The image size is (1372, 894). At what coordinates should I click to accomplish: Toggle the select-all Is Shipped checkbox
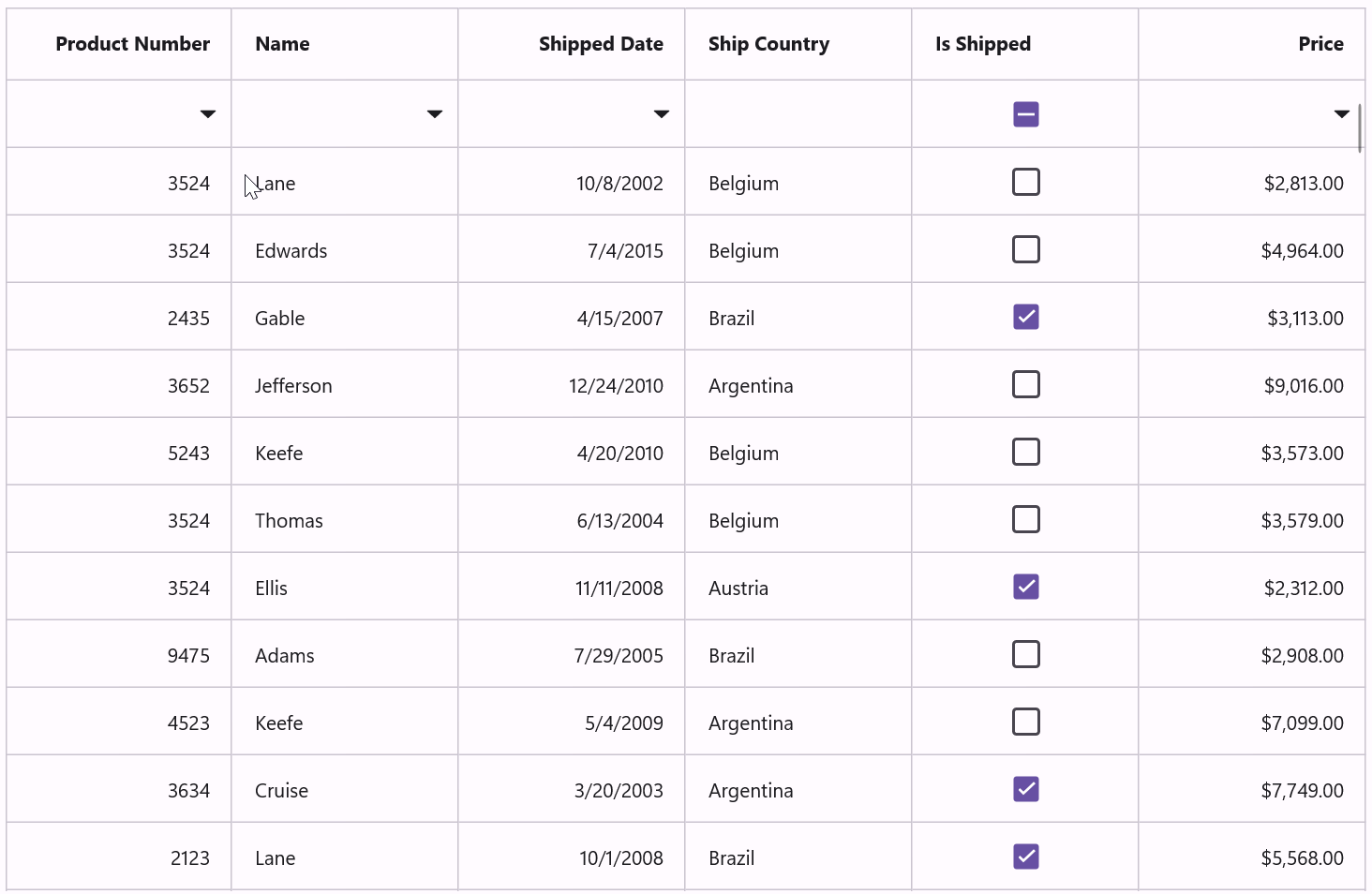(1025, 113)
